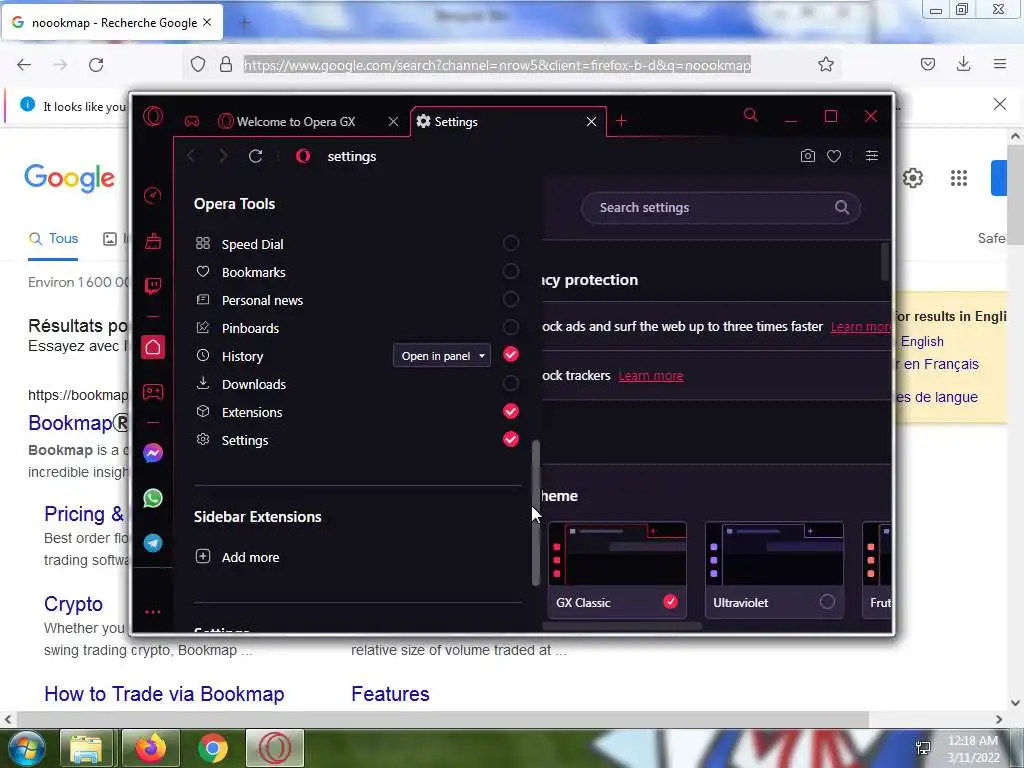Close the Opera Settings tab
The image size is (1024, 768).
coord(591,121)
